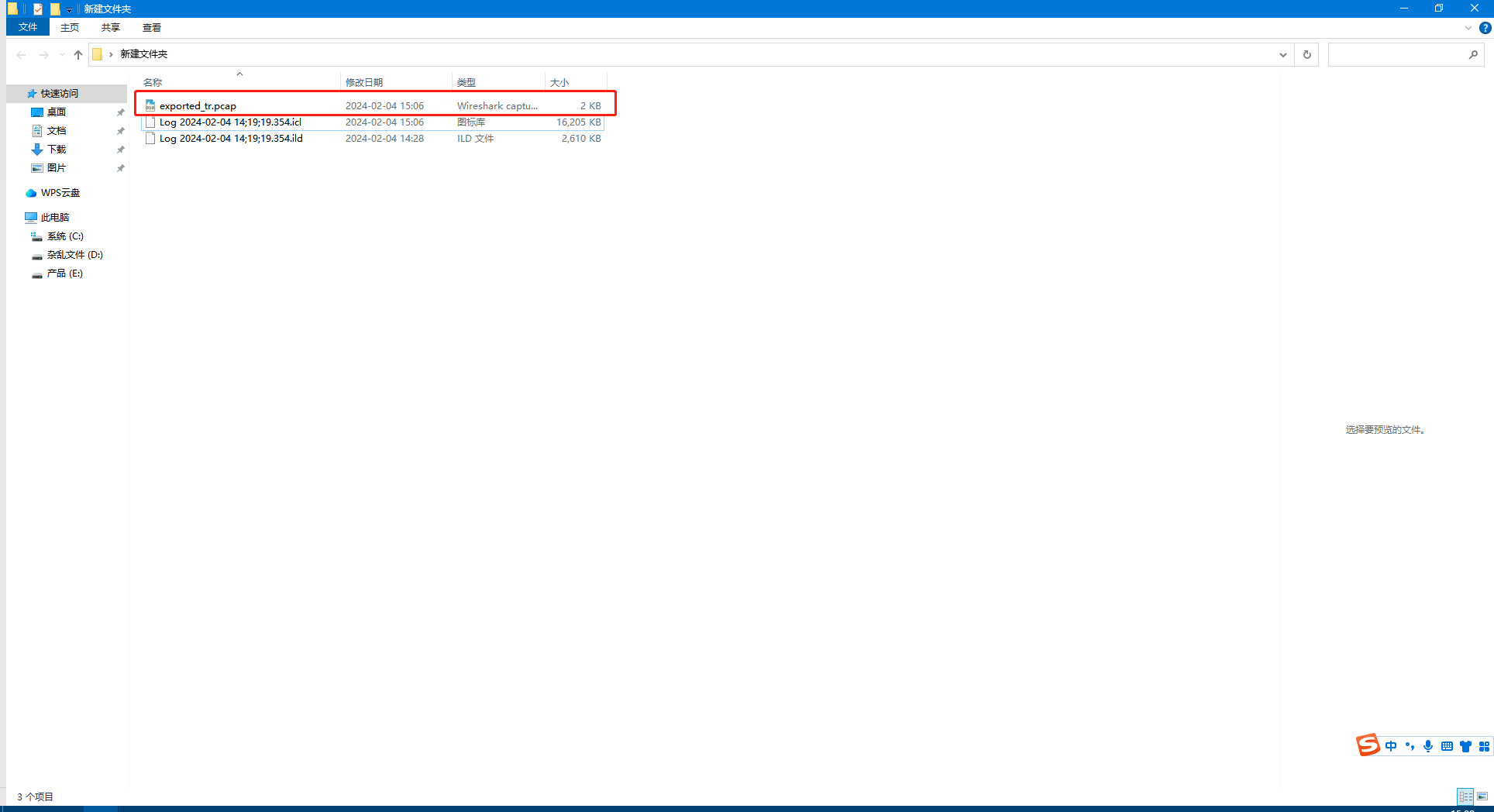Screen dimensions: 1494x812
Task: Sort files by the 类型 column
Action: tap(498, 82)
